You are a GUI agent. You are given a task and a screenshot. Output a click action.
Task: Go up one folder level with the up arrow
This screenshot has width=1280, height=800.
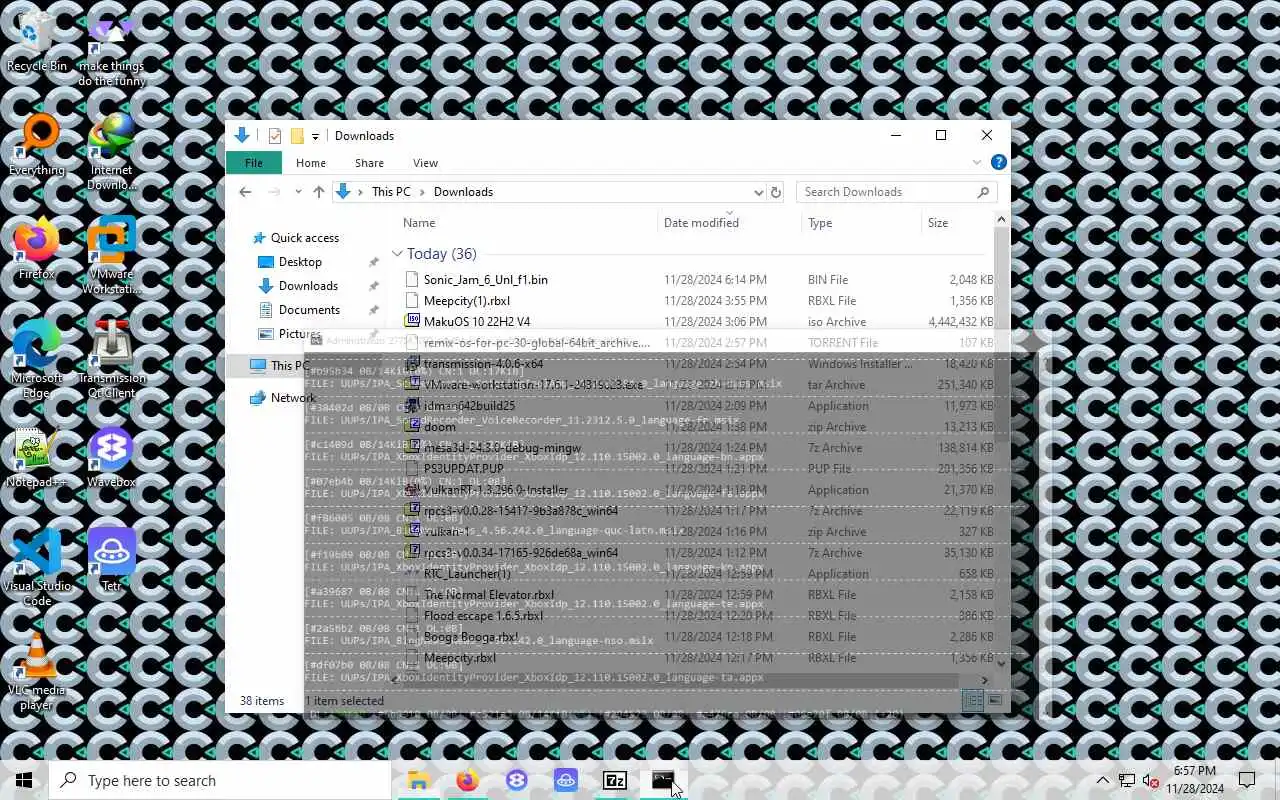point(319,192)
